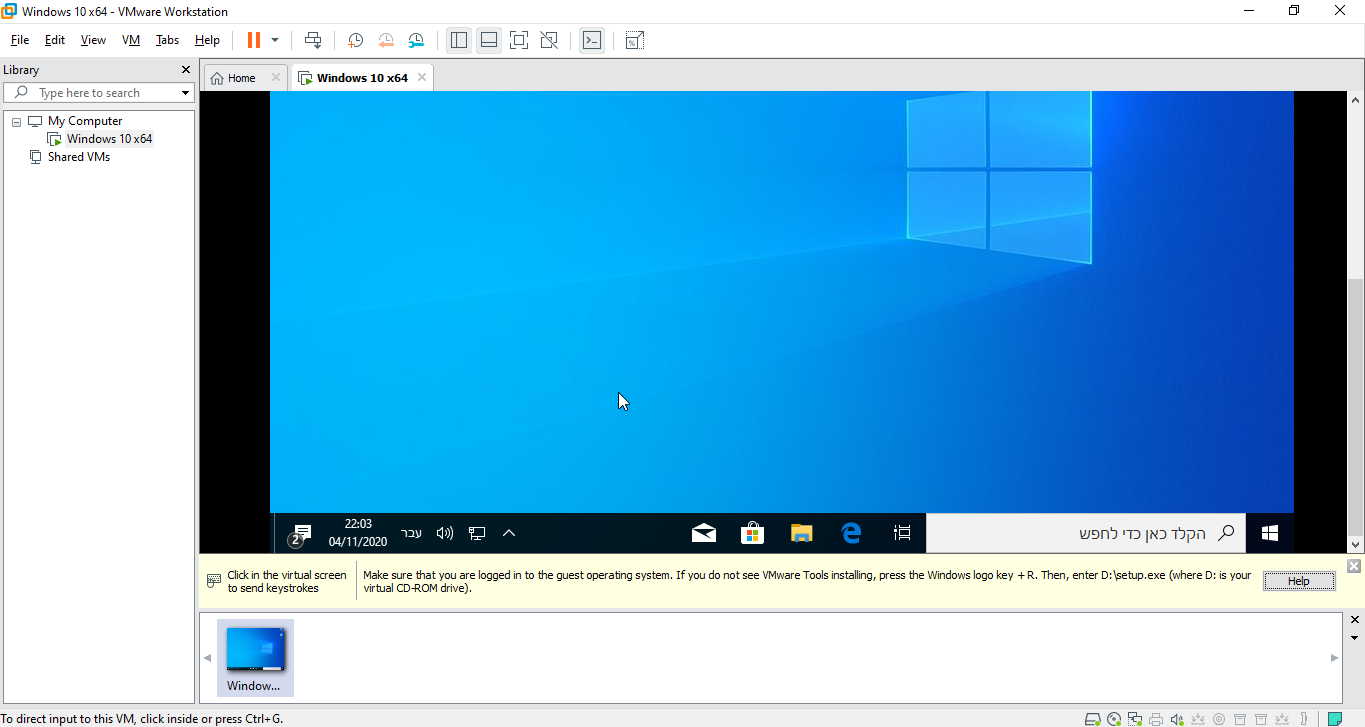This screenshot has height=727, width=1365.
Task: Open the Help menu
Action: coord(207,40)
